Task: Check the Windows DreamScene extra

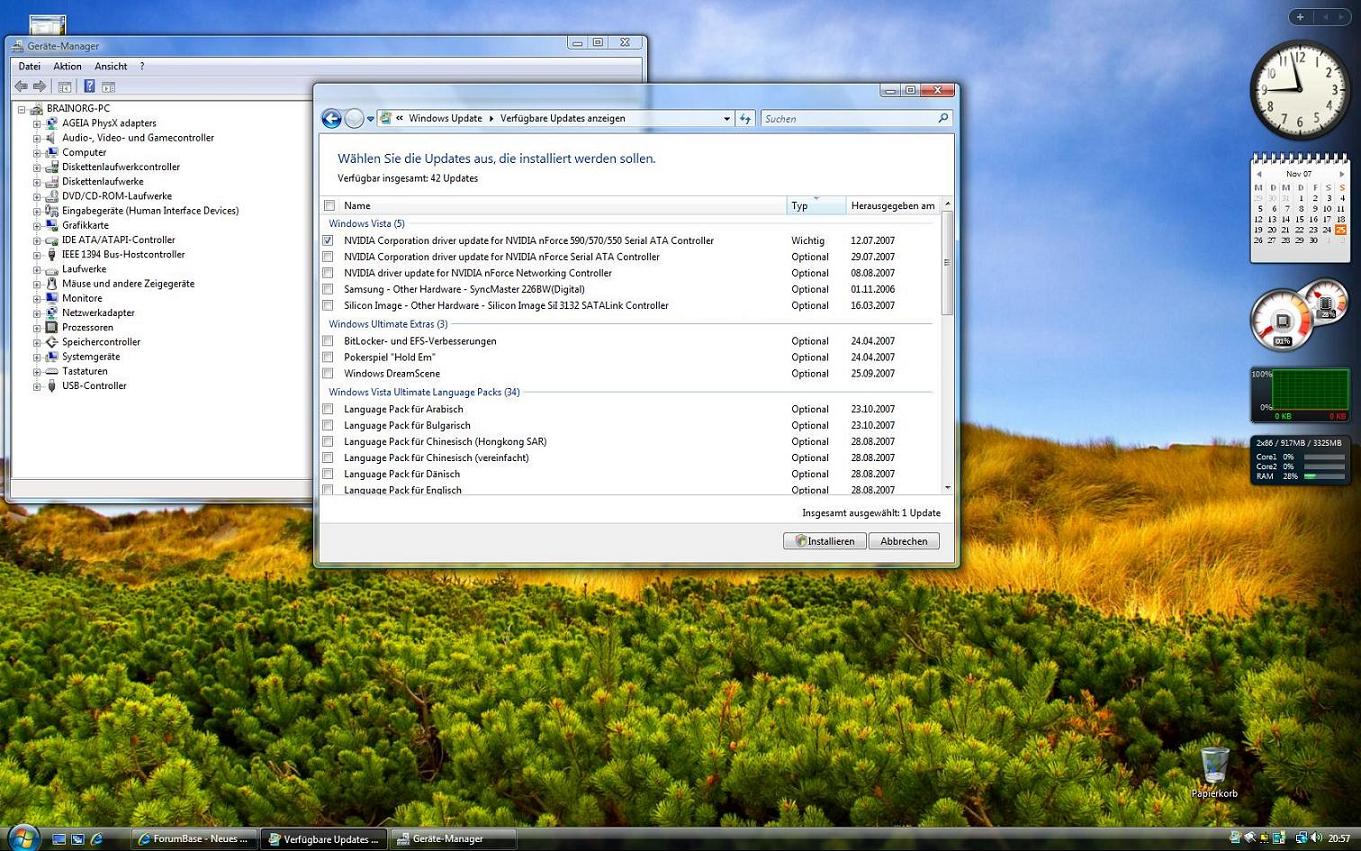Action: [x=328, y=374]
